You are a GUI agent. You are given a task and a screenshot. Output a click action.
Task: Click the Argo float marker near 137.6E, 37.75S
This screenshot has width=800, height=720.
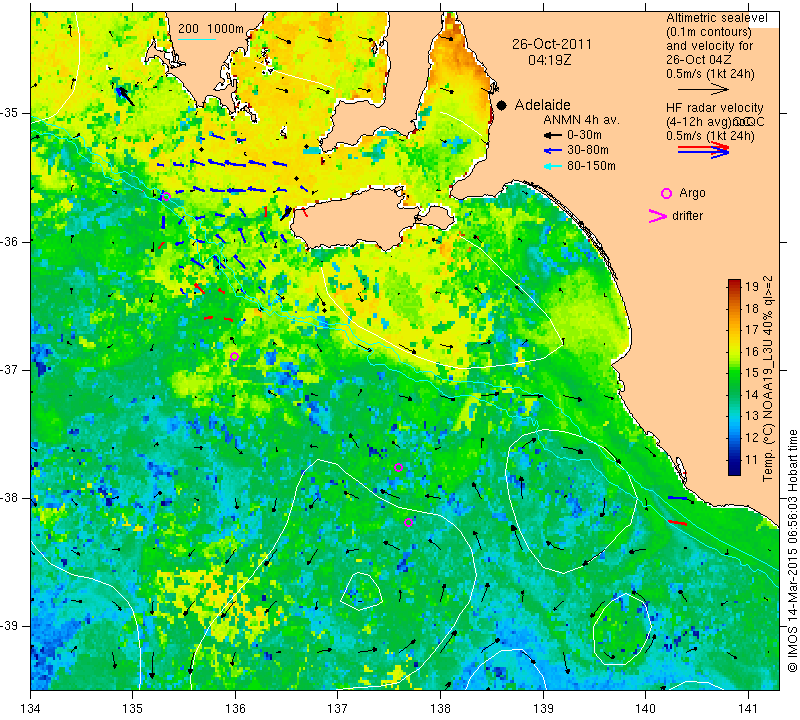[398, 468]
